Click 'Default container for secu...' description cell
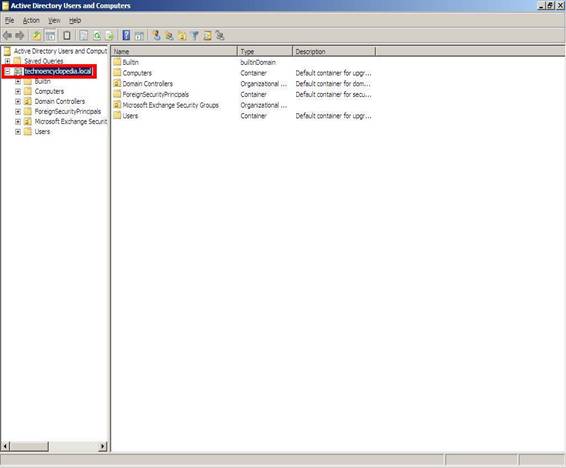566x468 pixels. 333,94
